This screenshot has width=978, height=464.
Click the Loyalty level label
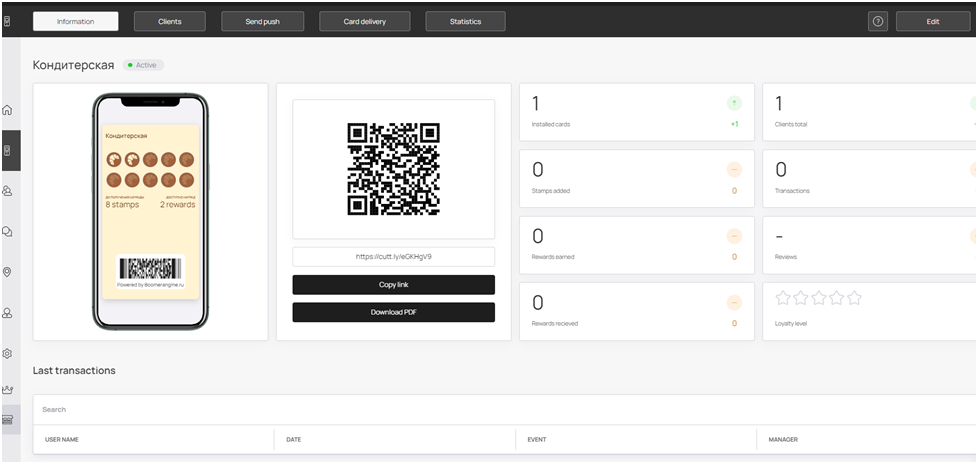pos(791,324)
